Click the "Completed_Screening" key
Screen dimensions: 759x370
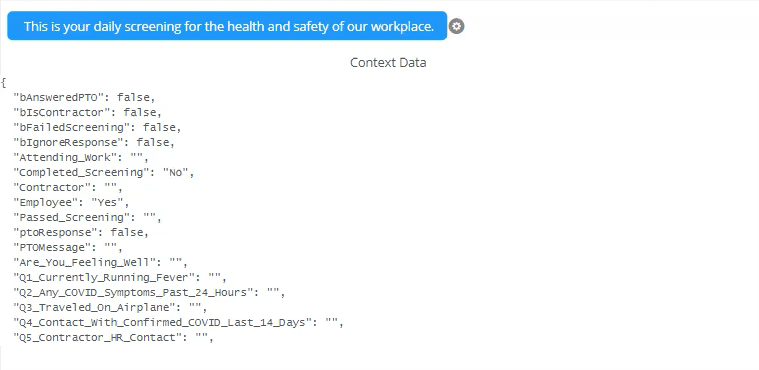click(x=81, y=172)
